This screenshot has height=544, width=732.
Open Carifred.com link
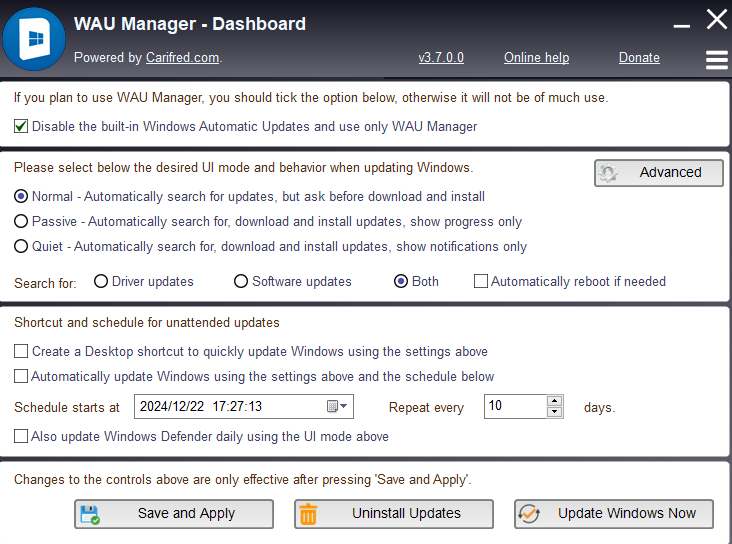pos(183,57)
